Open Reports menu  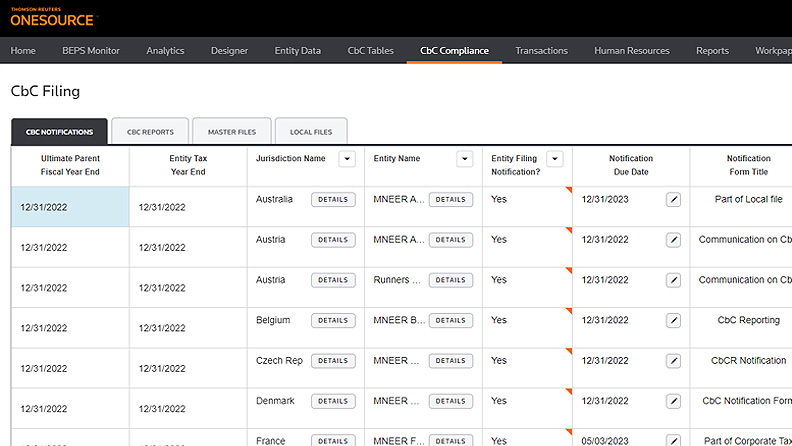pyautogui.click(x=712, y=51)
